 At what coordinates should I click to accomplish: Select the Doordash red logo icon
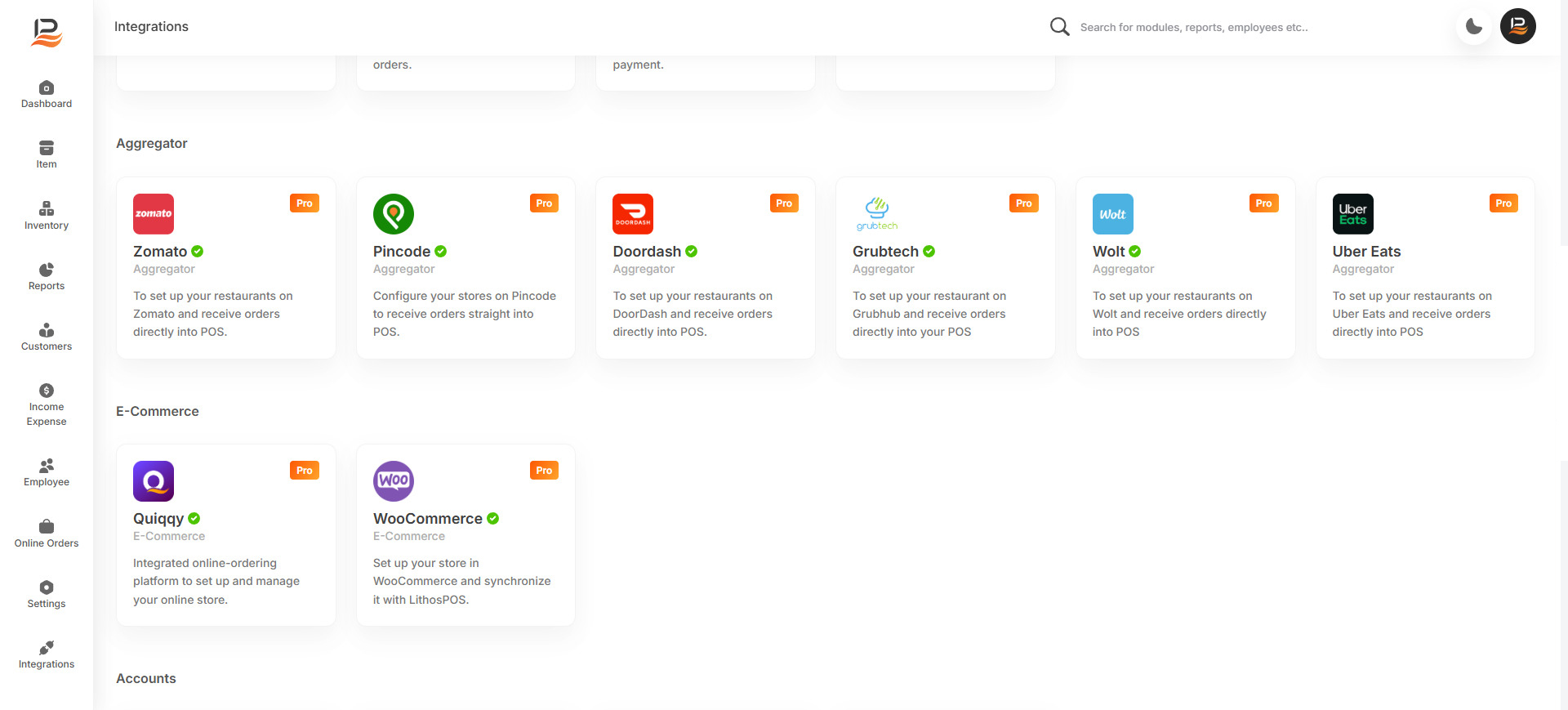tap(633, 214)
